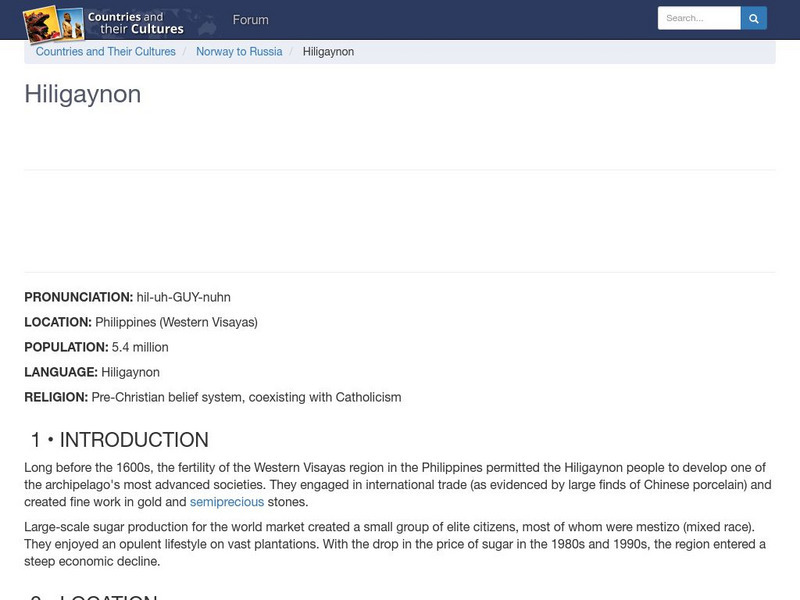
Task: Open the Forum menu item
Action: 251,19
